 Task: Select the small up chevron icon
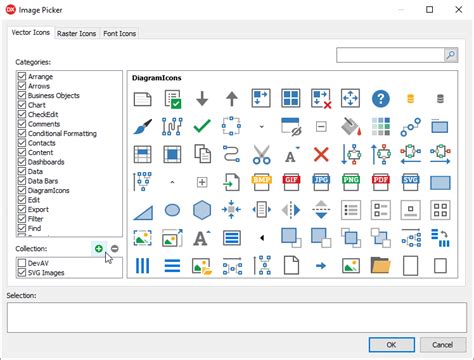pyautogui.click(x=172, y=182)
